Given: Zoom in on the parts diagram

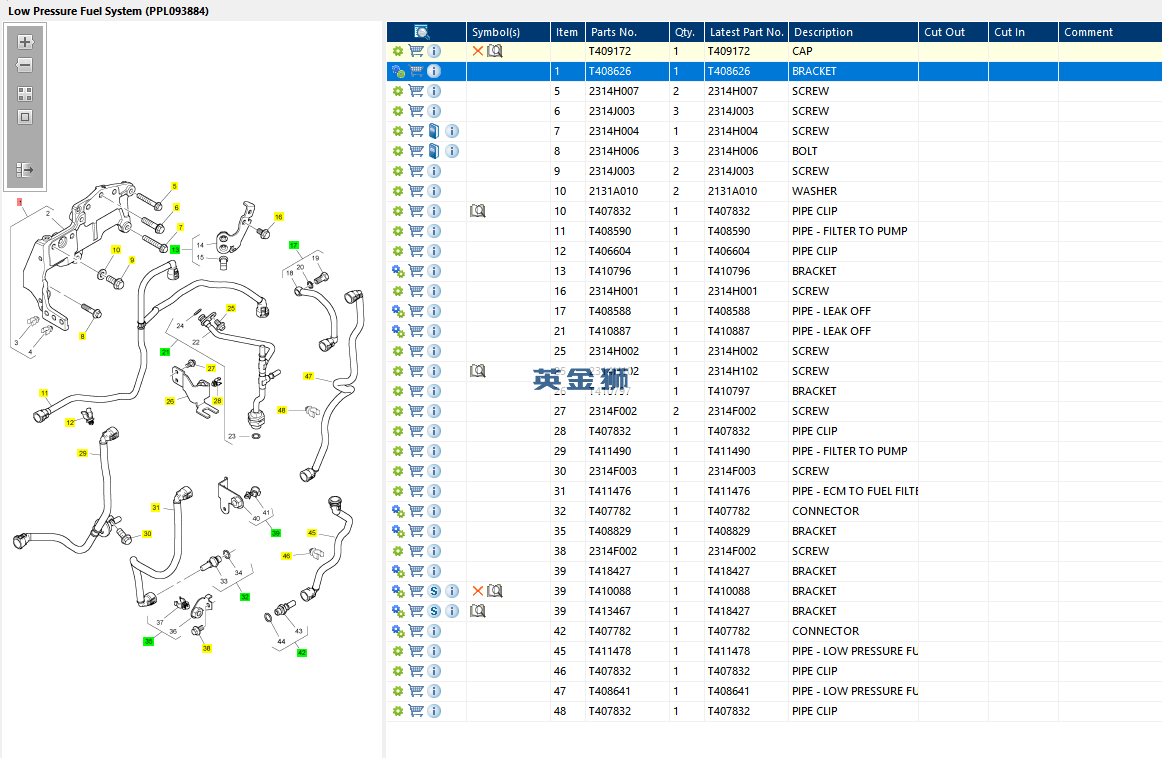Looking at the screenshot, I should coord(25,42).
